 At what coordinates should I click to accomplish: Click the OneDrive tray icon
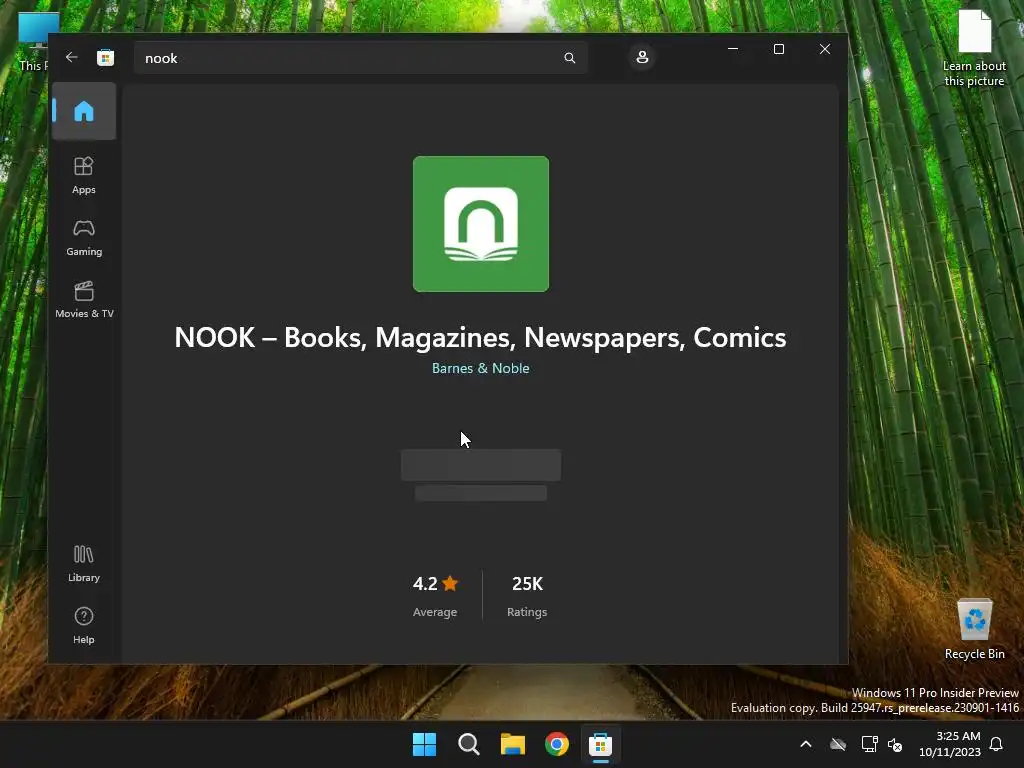tap(838, 744)
